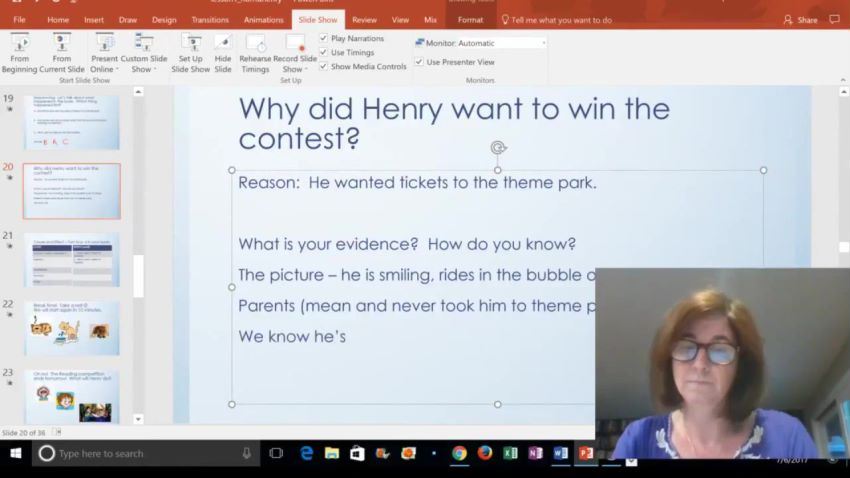This screenshot has height=478, width=850.
Task: Select slide 23 thumbnail
Action: point(72,397)
